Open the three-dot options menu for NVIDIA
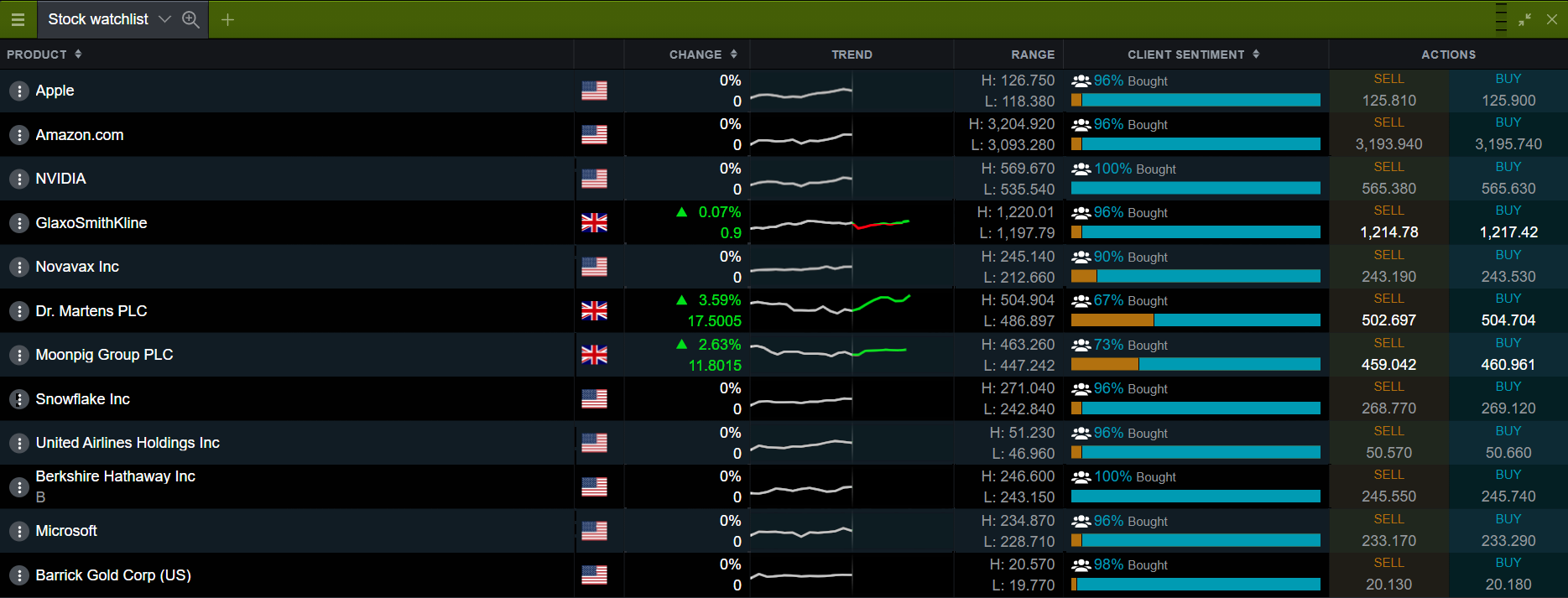1568x598 pixels. click(x=18, y=179)
